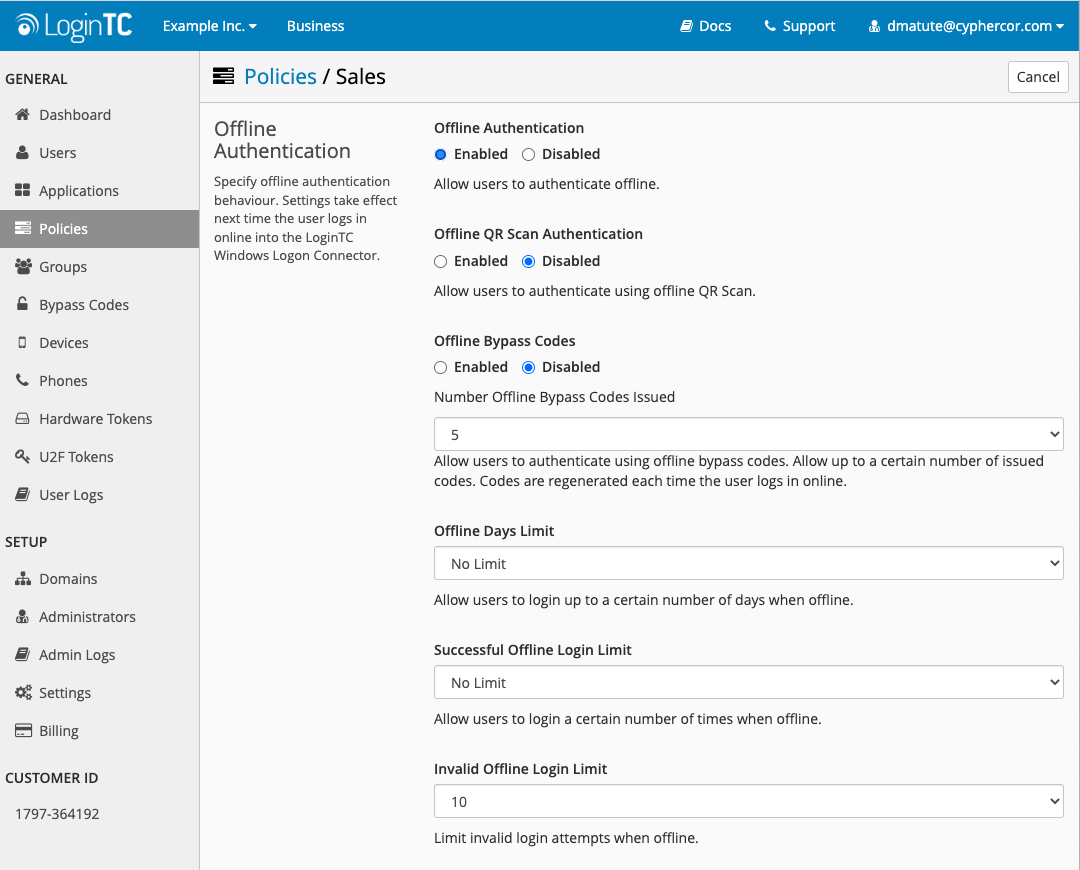Open Number Offline Bypass Codes Issued selector

click(748, 435)
